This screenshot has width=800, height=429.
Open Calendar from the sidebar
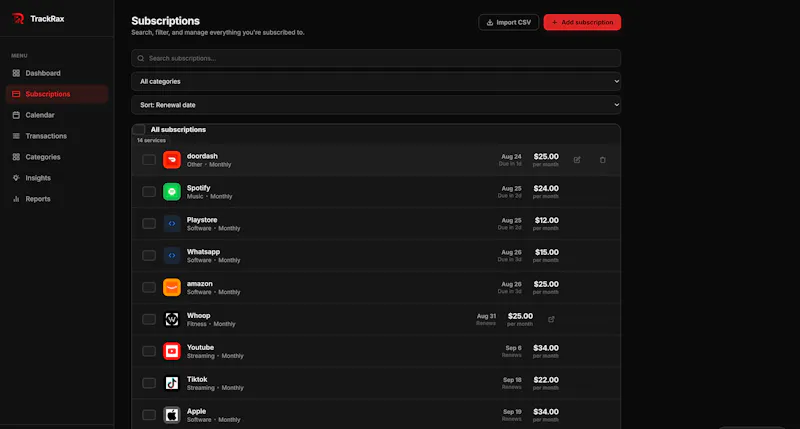pyautogui.click(x=57, y=115)
